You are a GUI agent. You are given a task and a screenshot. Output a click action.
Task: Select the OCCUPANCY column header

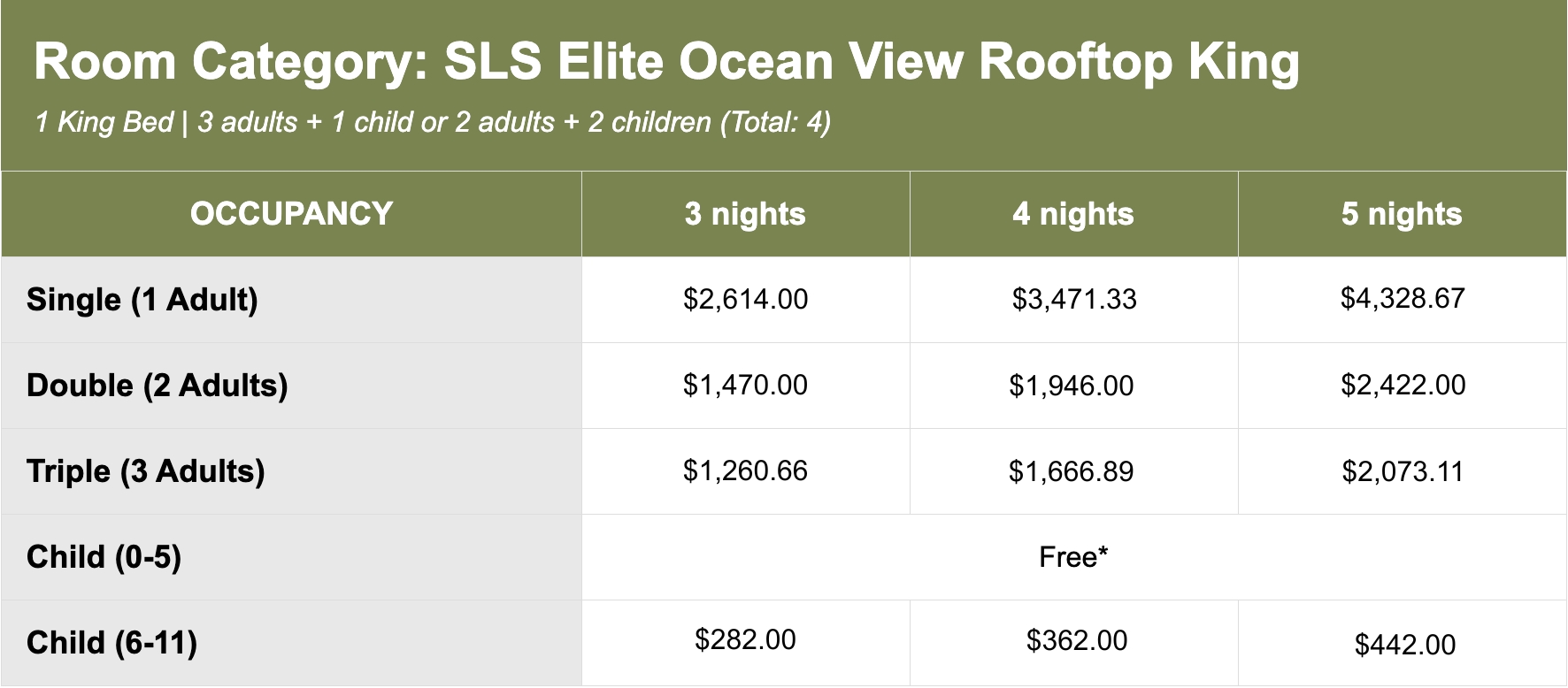(291, 214)
